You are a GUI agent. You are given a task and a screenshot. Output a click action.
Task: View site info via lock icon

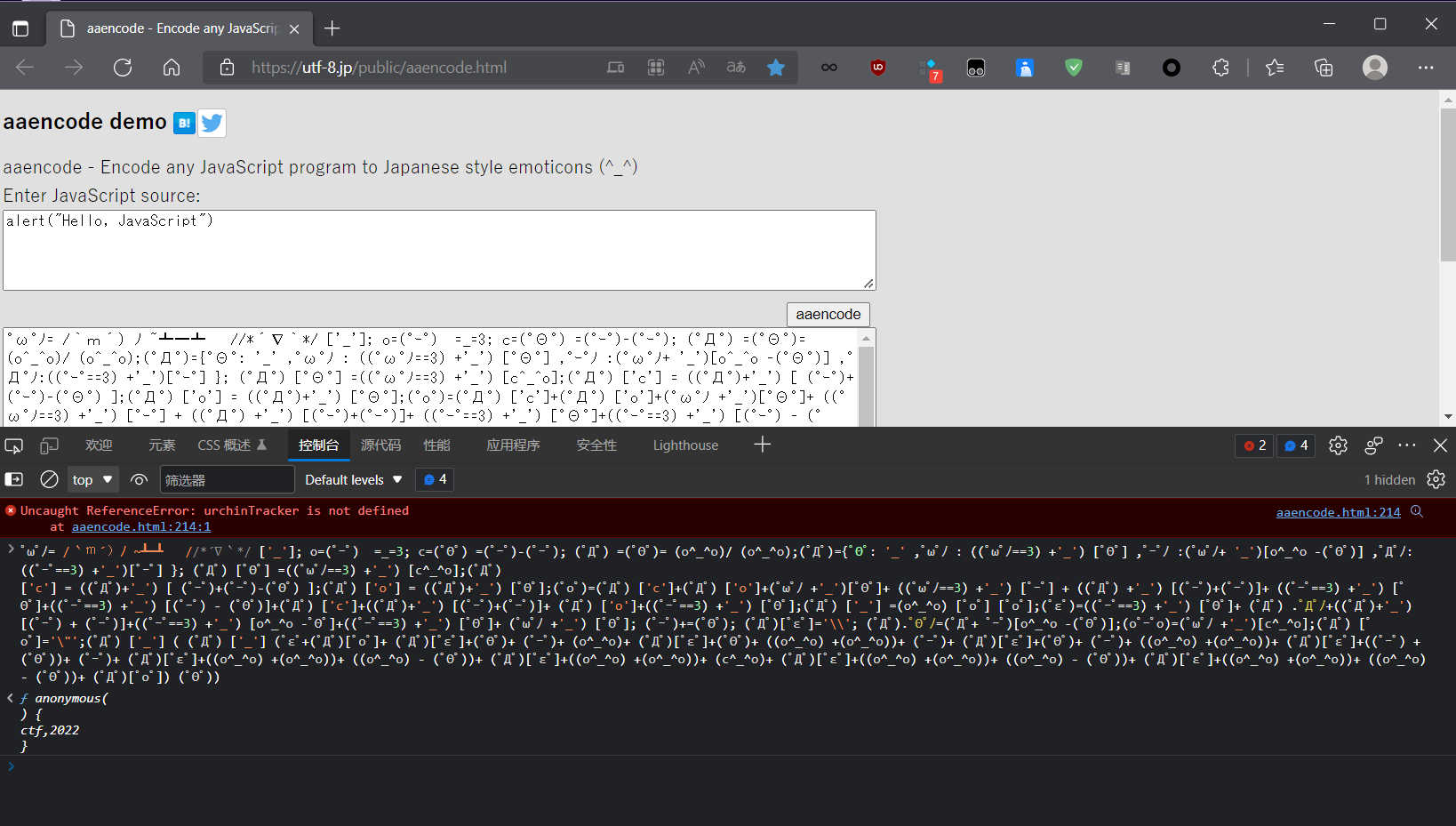pos(227,68)
